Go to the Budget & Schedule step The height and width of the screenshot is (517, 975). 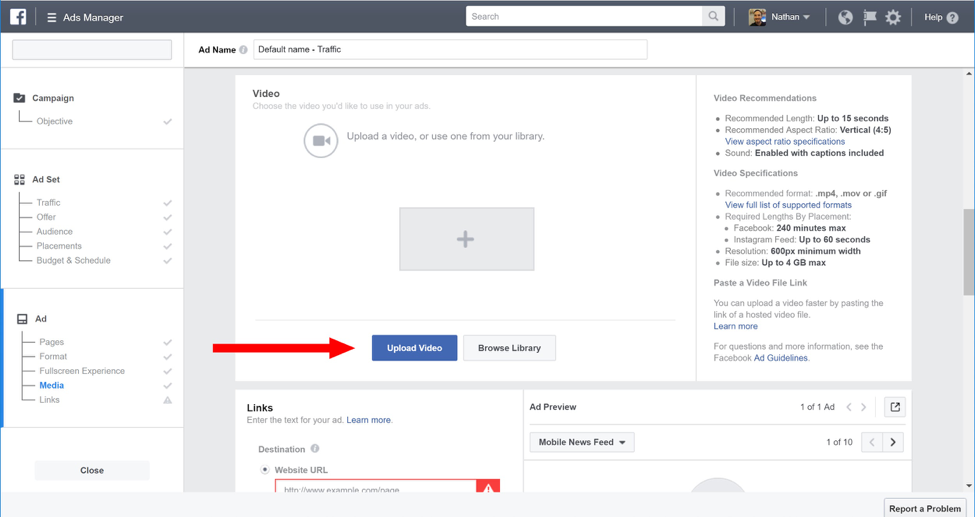[x=73, y=260]
